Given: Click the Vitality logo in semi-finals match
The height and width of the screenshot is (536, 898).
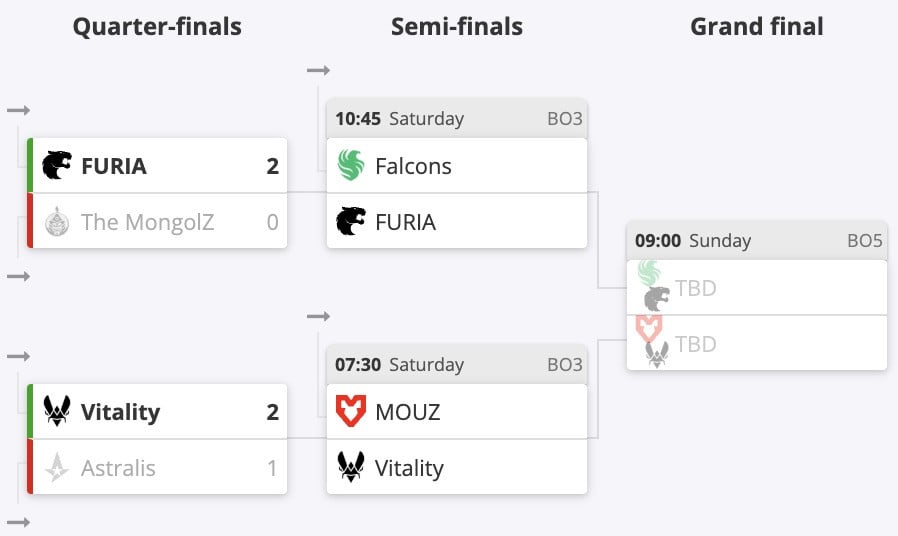Looking at the screenshot, I should tap(351, 467).
